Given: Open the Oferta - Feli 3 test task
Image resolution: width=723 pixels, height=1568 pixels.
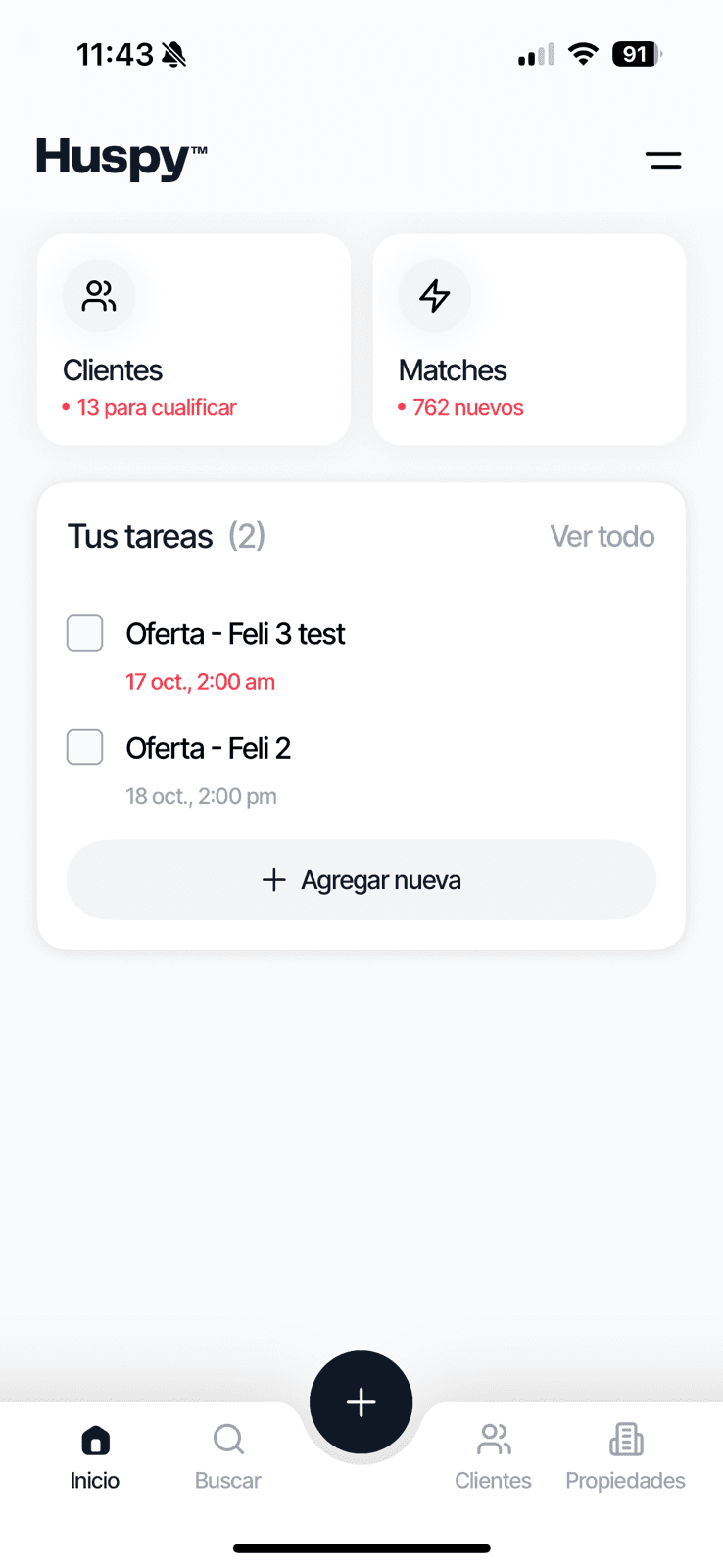Looking at the screenshot, I should (235, 634).
